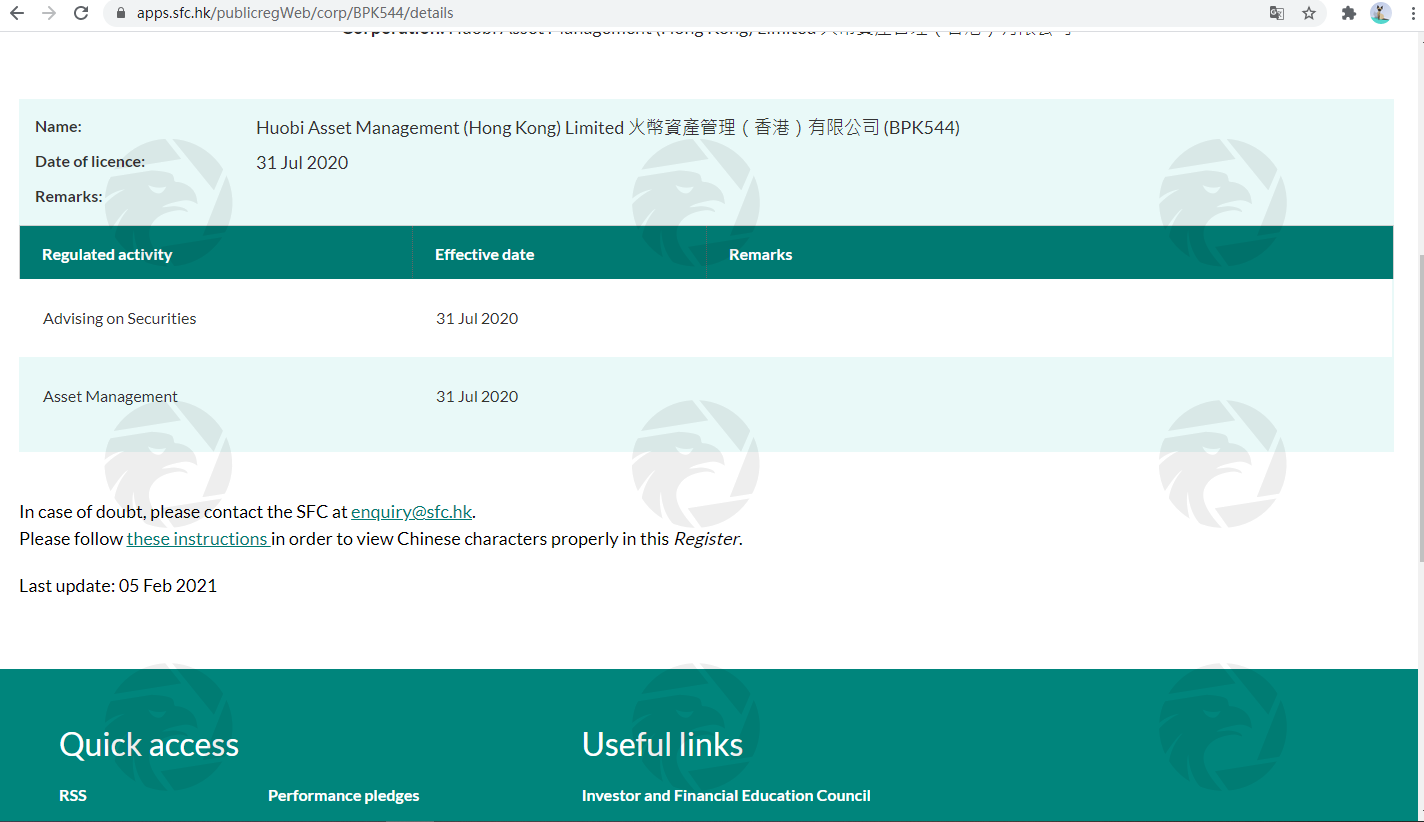Open Performance pledges link

(343, 795)
